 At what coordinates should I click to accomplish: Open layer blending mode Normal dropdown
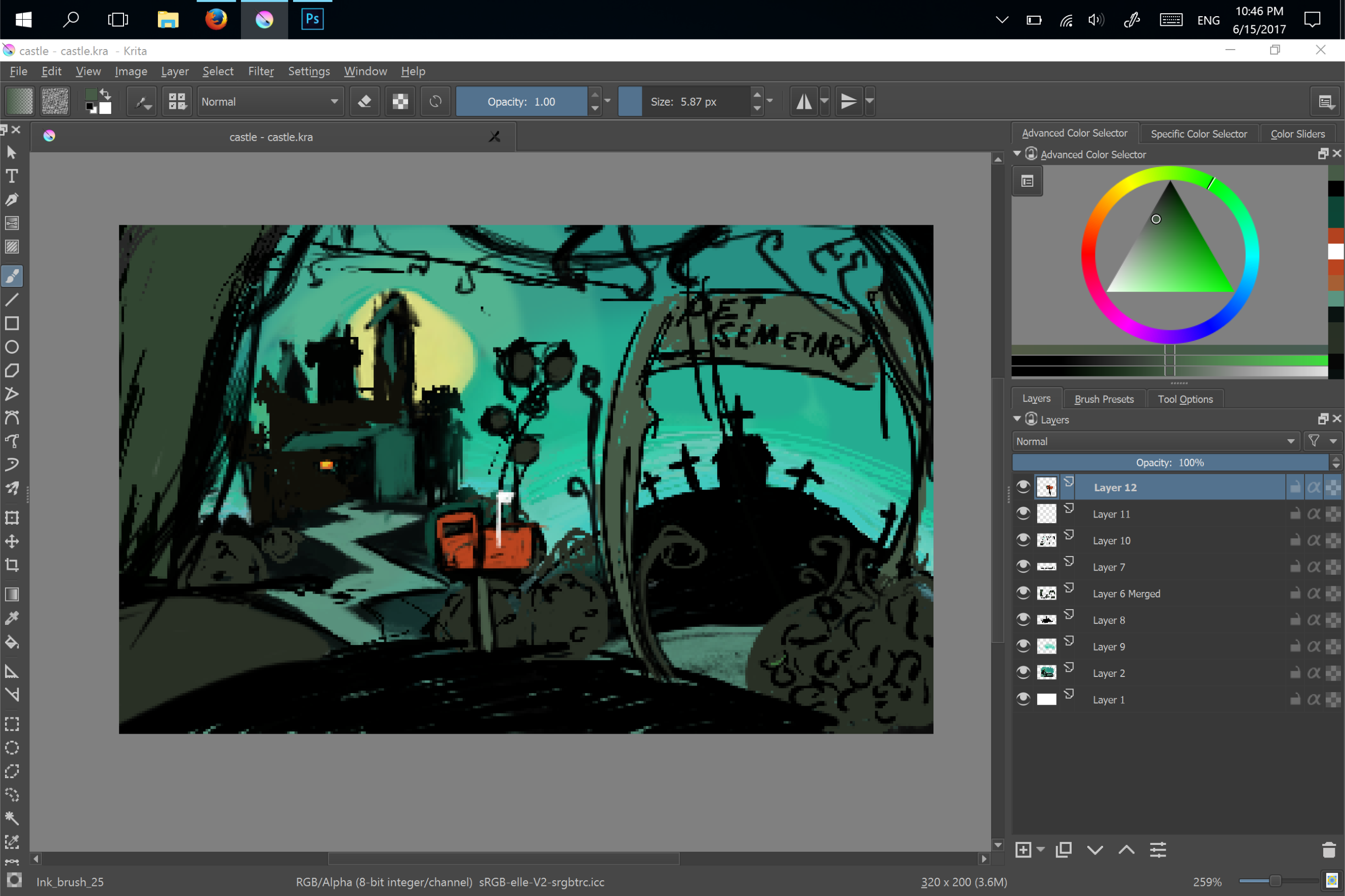coord(1155,441)
